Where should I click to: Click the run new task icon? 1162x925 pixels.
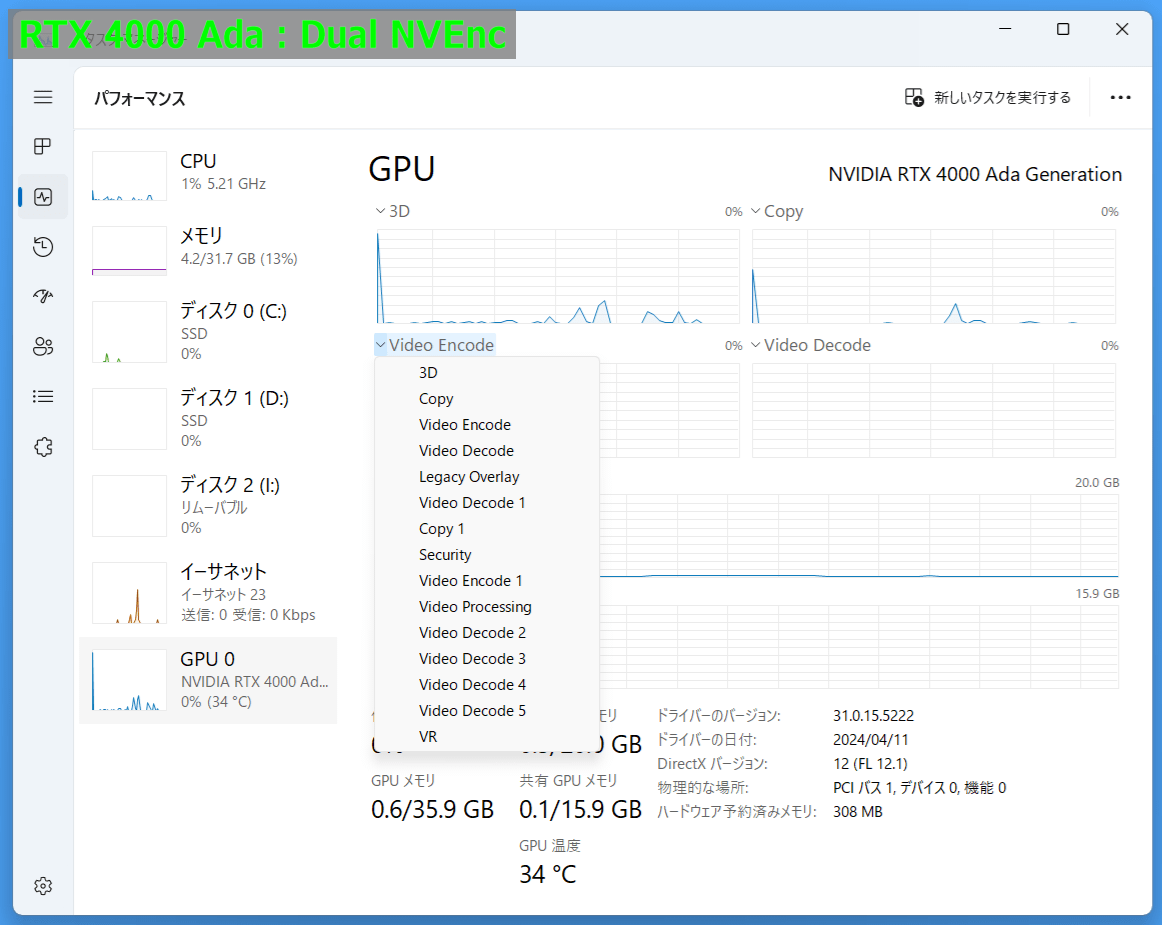click(914, 97)
